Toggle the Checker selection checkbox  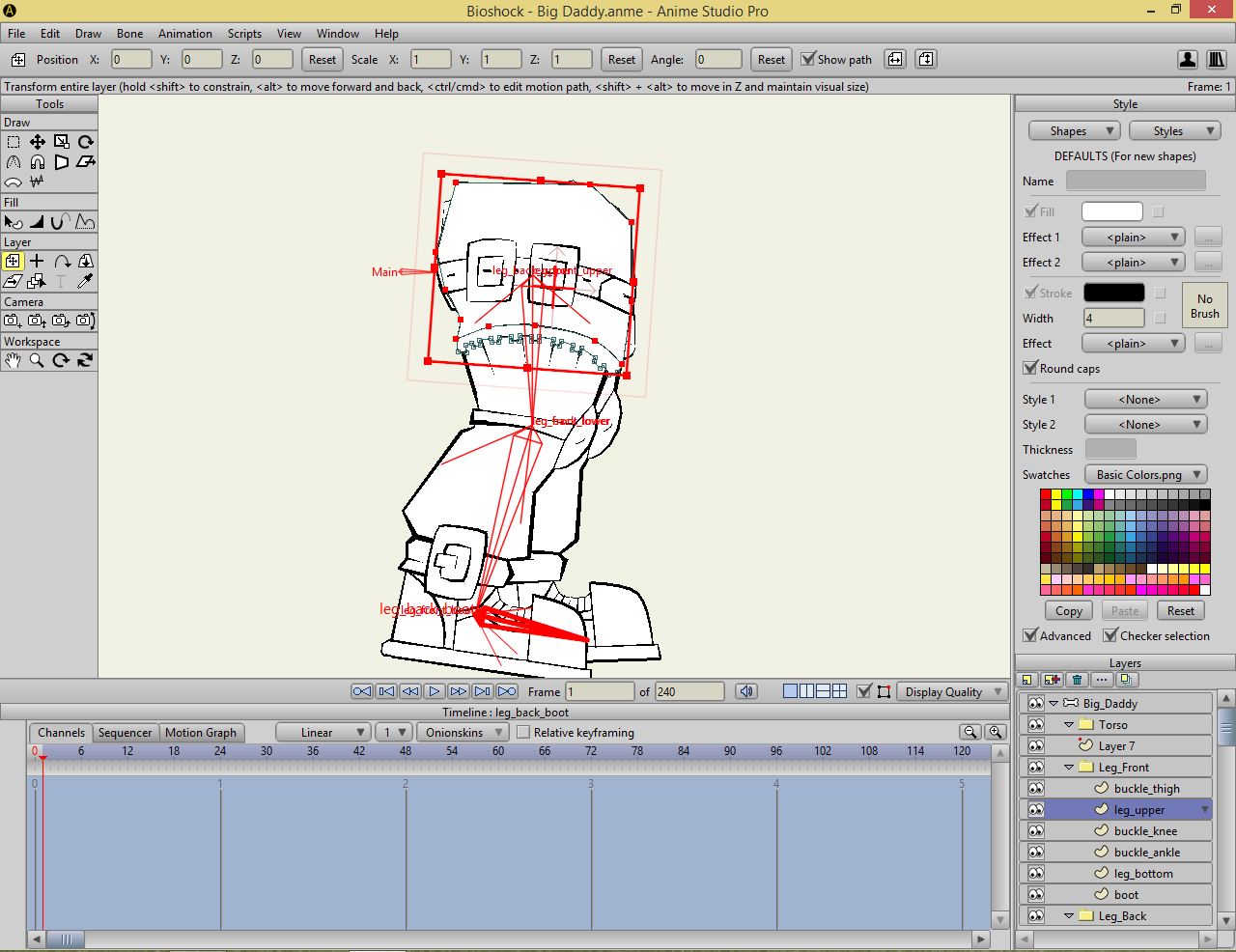(x=1110, y=635)
